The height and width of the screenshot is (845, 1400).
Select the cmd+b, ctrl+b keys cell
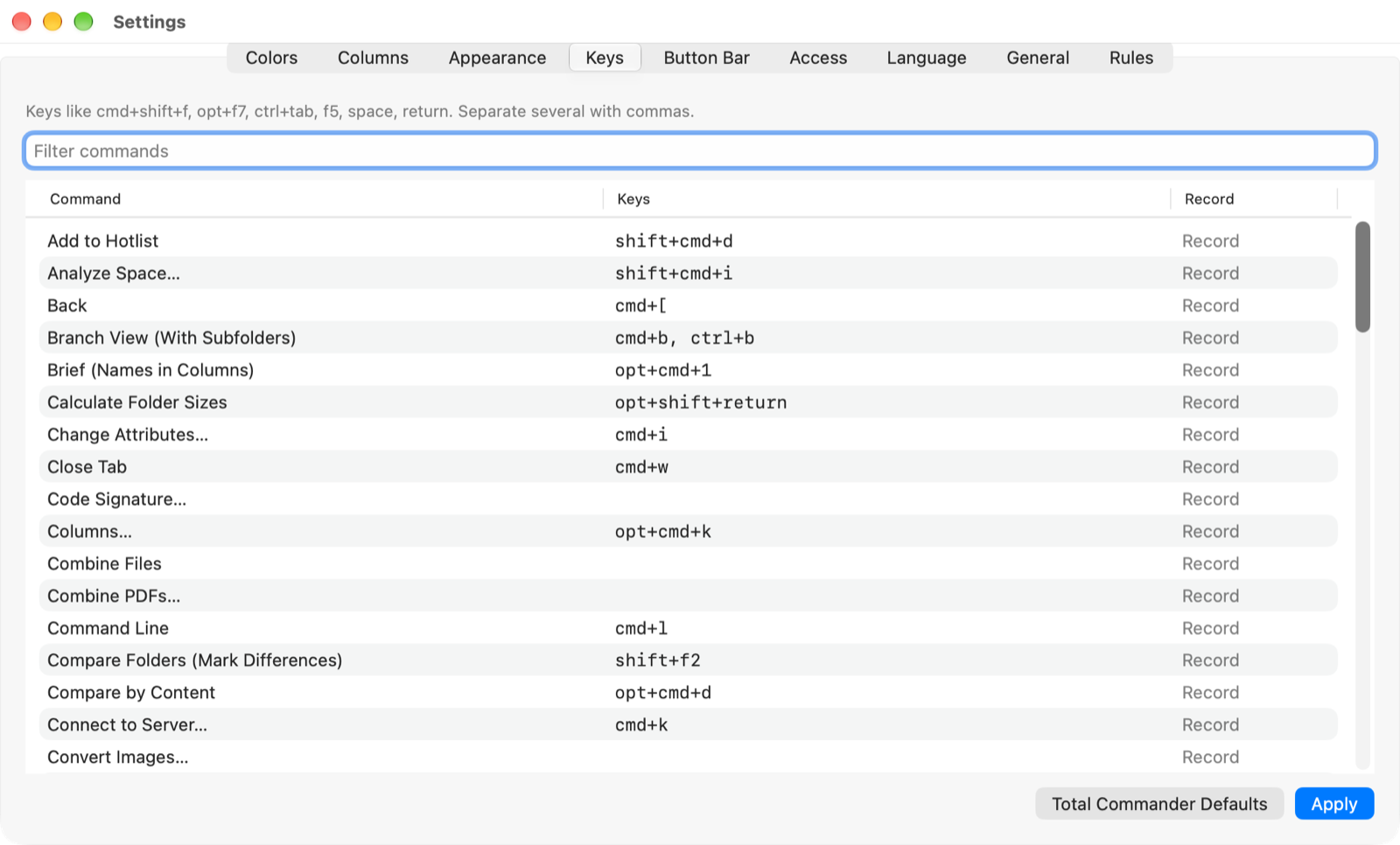point(684,339)
